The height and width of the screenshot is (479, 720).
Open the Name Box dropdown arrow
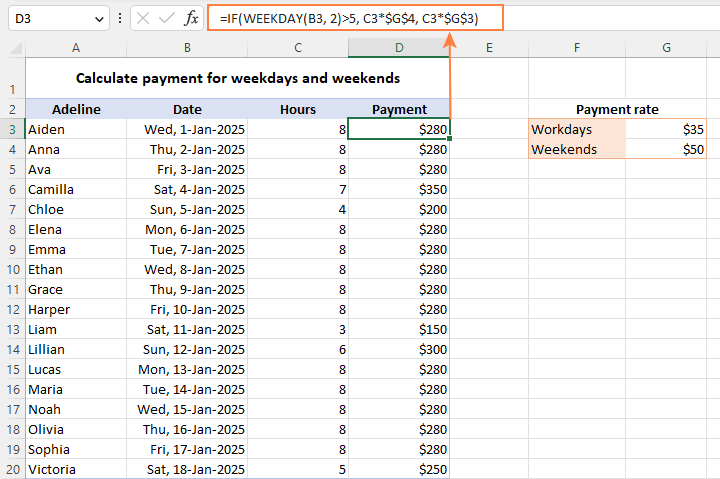(99, 19)
